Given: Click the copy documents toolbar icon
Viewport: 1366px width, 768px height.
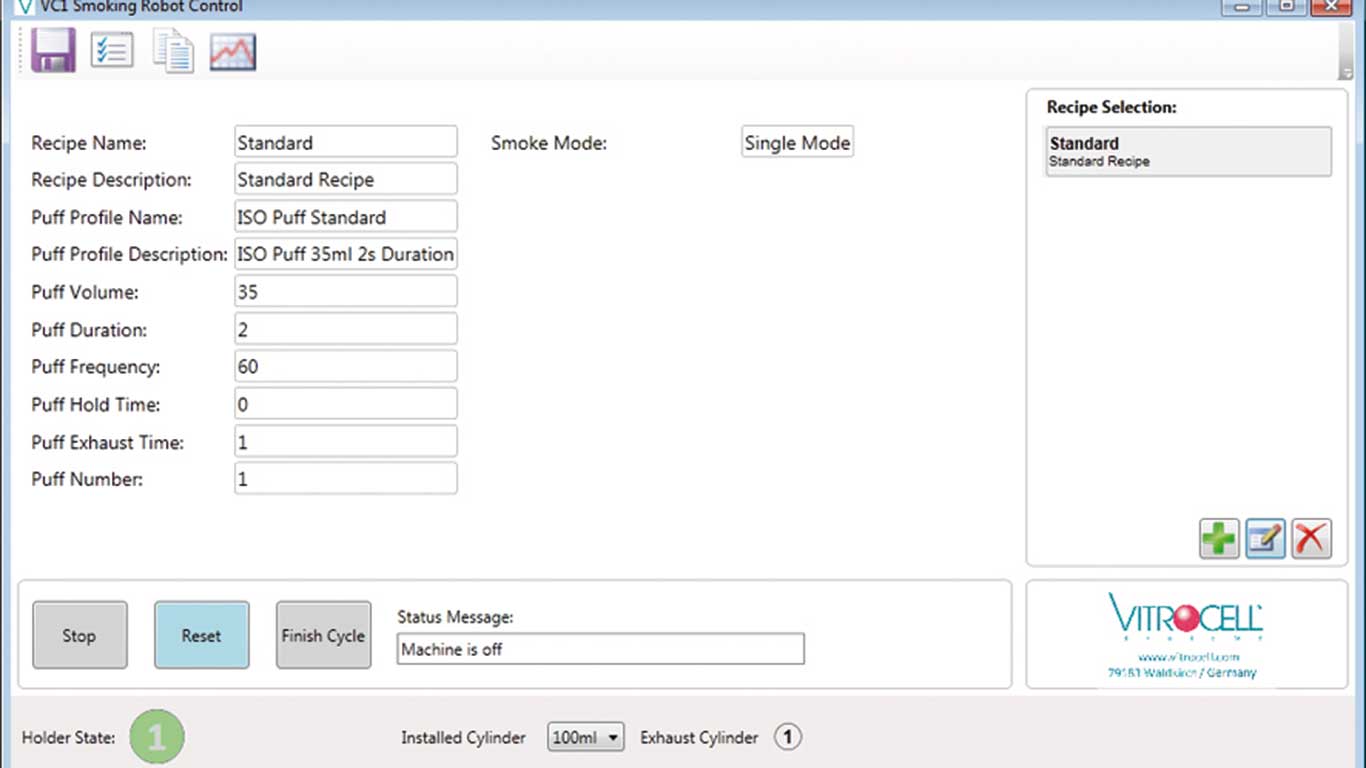Looking at the screenshot, I should [173, 51].
